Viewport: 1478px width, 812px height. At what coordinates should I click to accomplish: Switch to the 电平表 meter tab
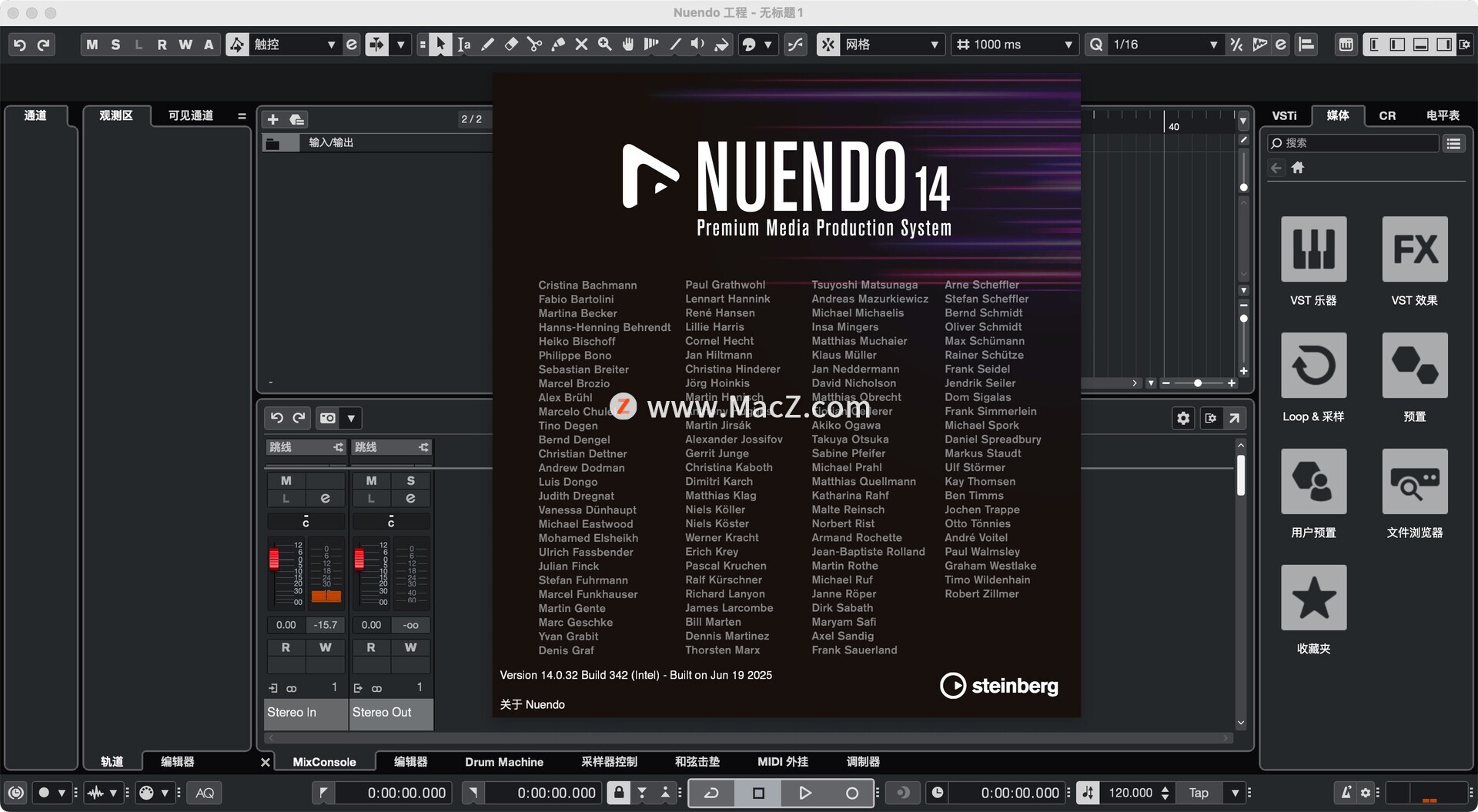coord(1443,115)
